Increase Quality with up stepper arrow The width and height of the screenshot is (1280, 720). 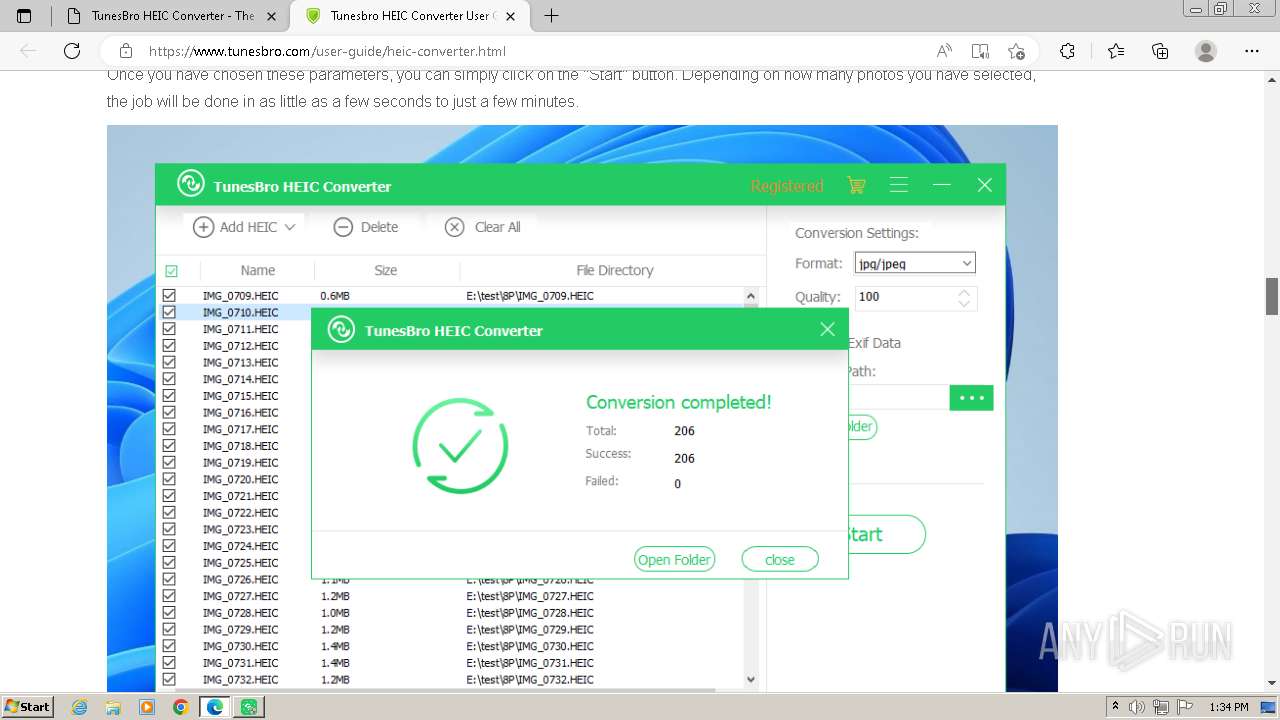pyautogui.click(x=964, y=292)
